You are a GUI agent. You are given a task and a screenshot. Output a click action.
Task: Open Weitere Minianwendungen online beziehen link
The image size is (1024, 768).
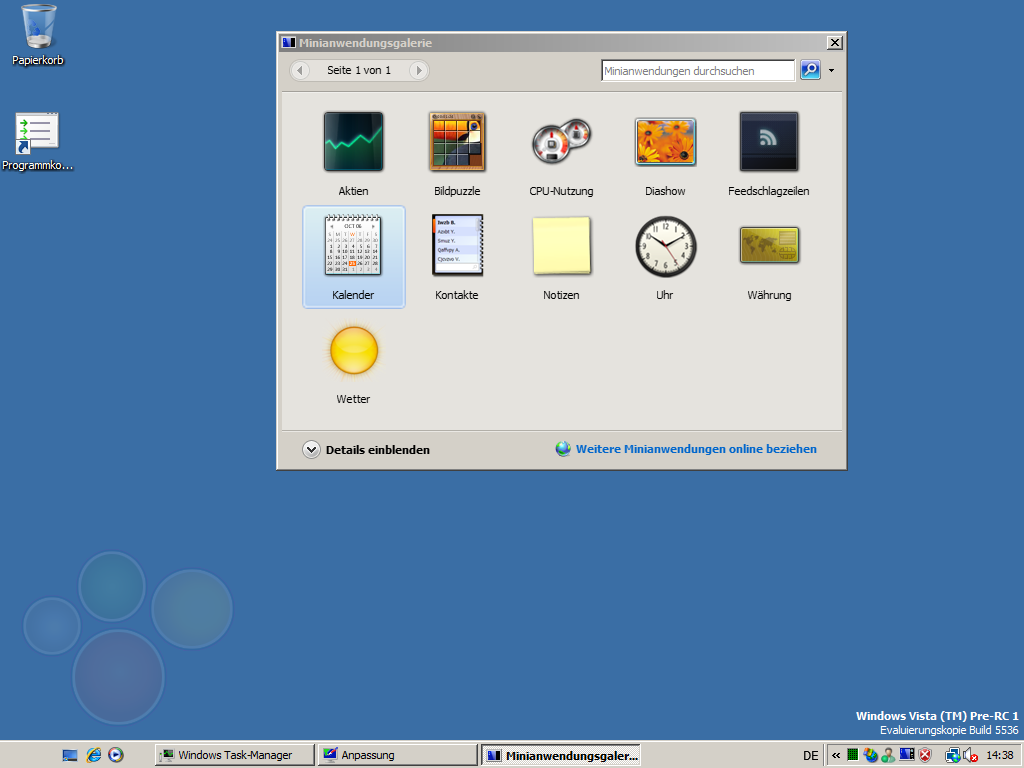point(696,449)
